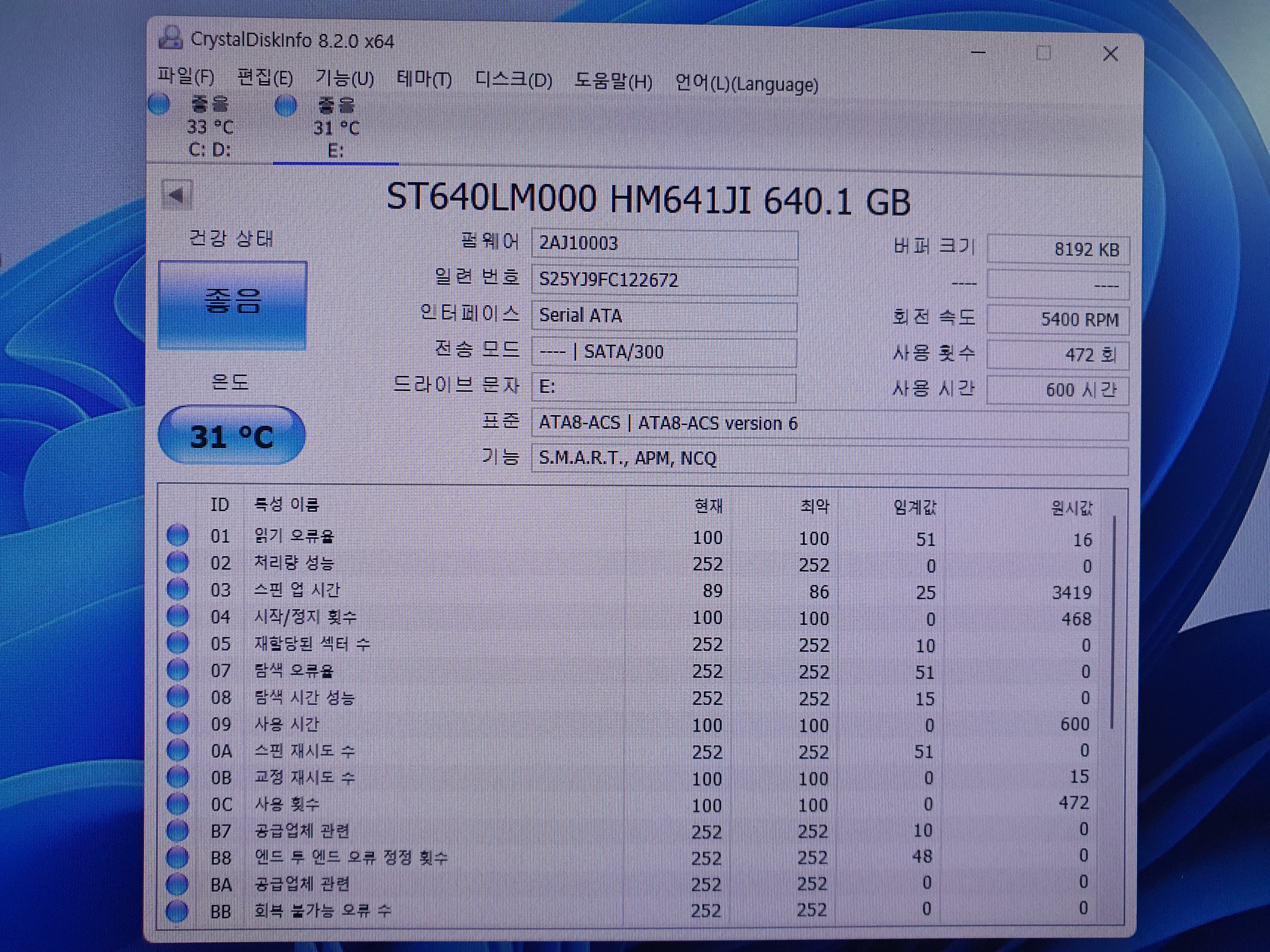Click status icon for row 03 스핀 업 시간
The width and height of the screenshot is (1270, 952).
click(177, 589)
